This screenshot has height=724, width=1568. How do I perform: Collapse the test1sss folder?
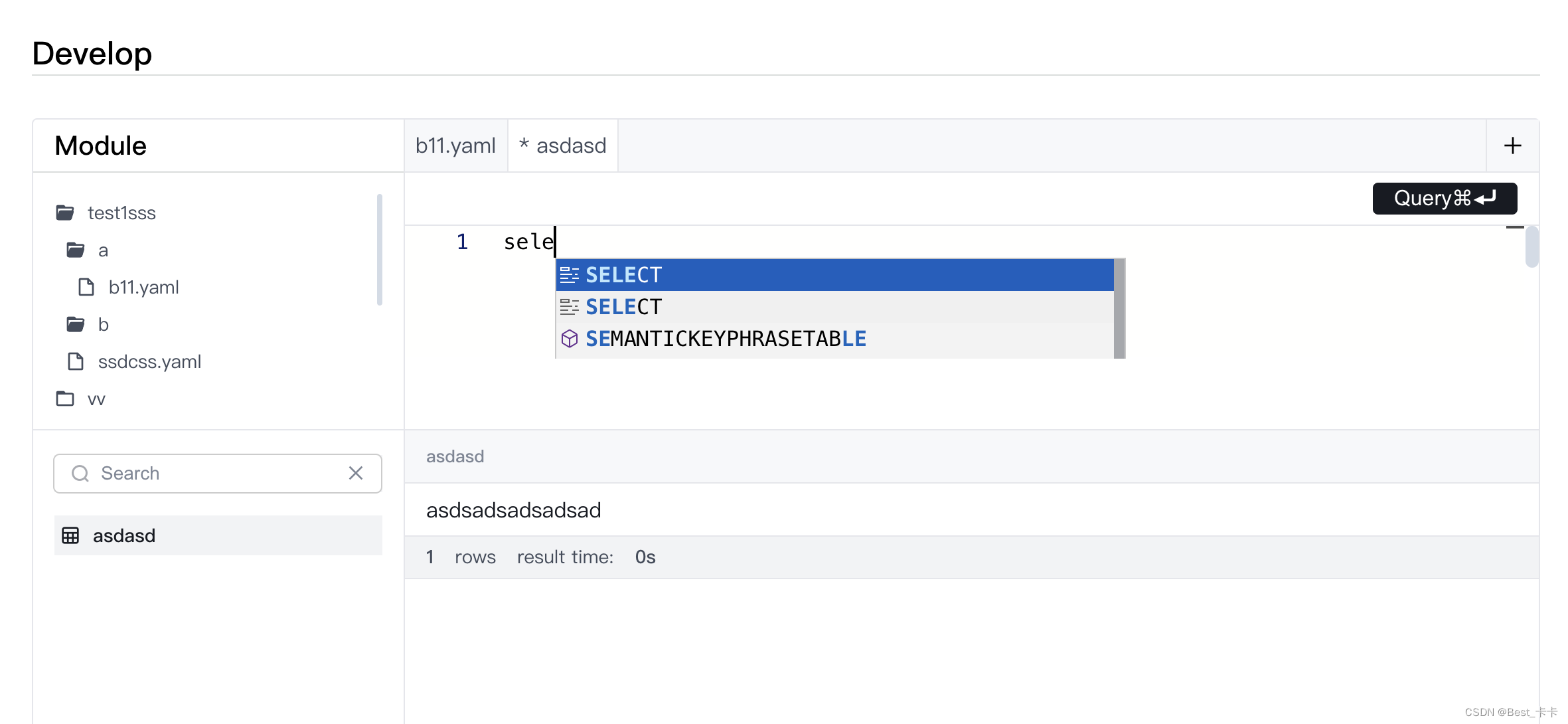click(x=65, y=213)
